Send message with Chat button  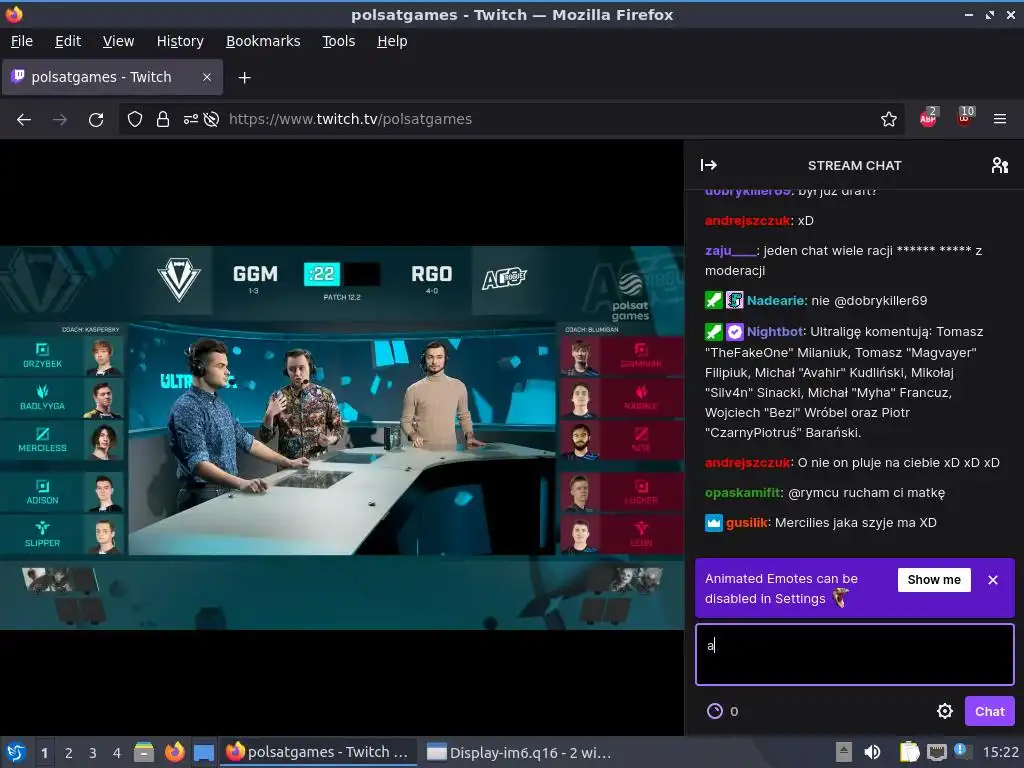pyautogui.click(x=989, y=711)
